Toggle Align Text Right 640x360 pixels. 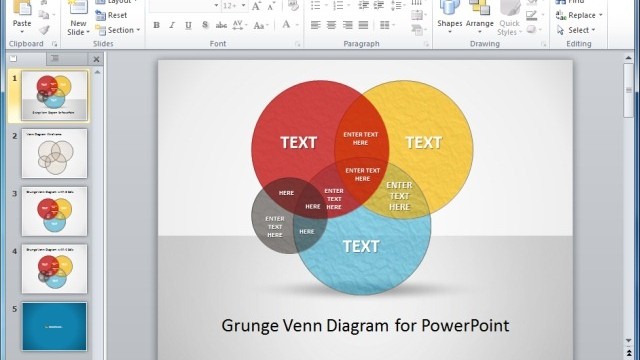(347, 25)
